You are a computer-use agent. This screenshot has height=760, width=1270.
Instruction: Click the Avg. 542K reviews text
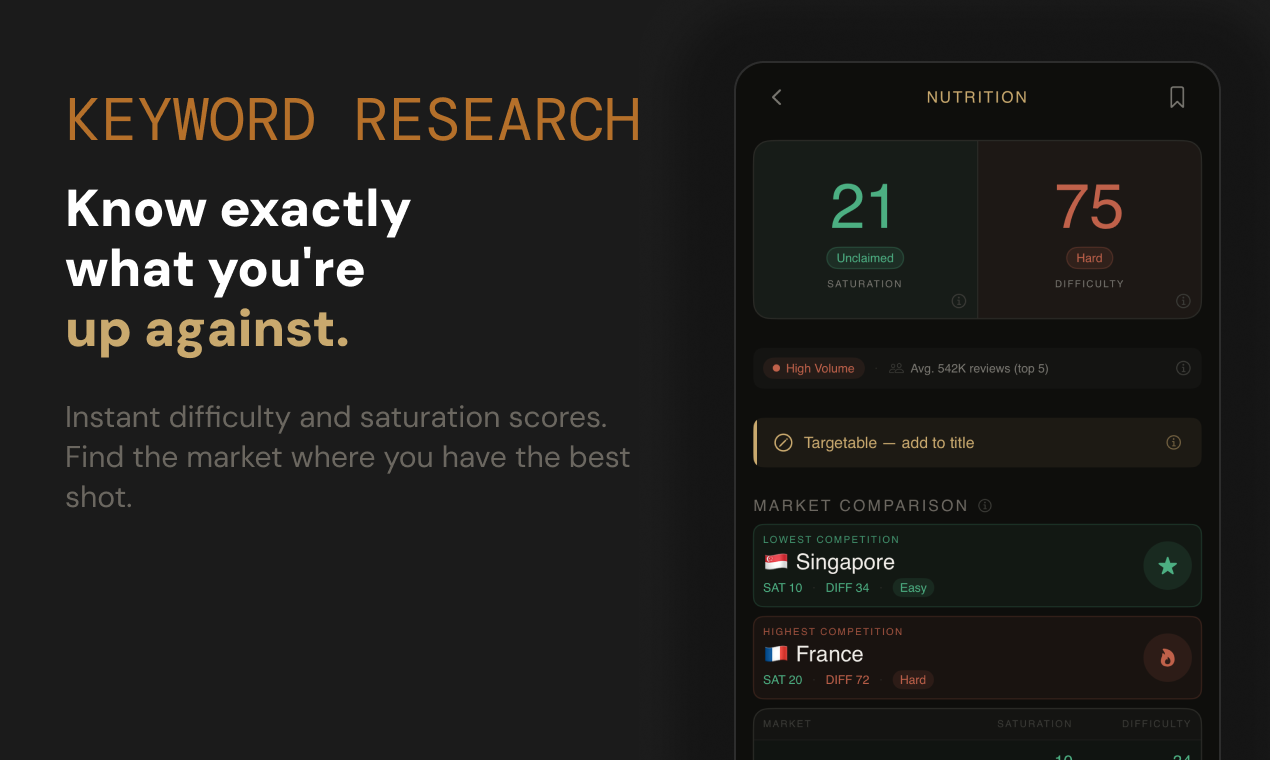point(979,368)
